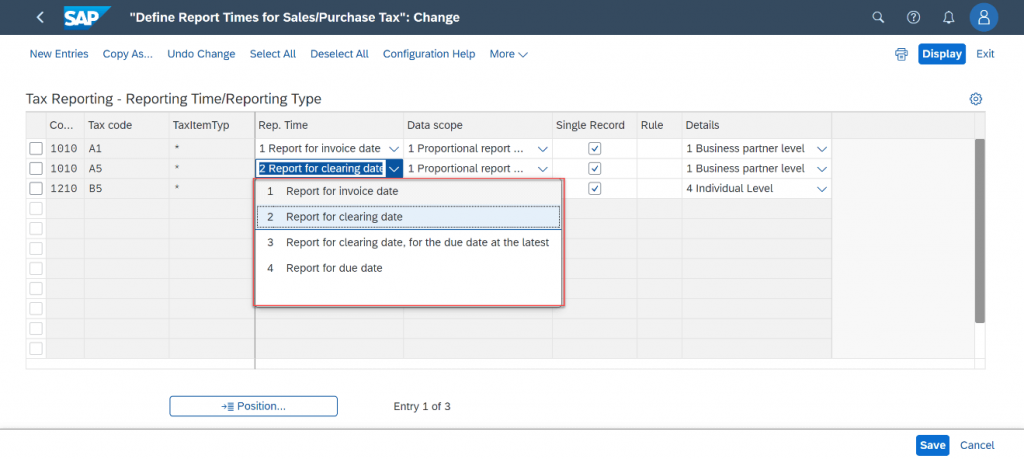Open Rep. Time dropdown for A1 row
Screen dimensions: 1024x459
(x=394, y=149)
